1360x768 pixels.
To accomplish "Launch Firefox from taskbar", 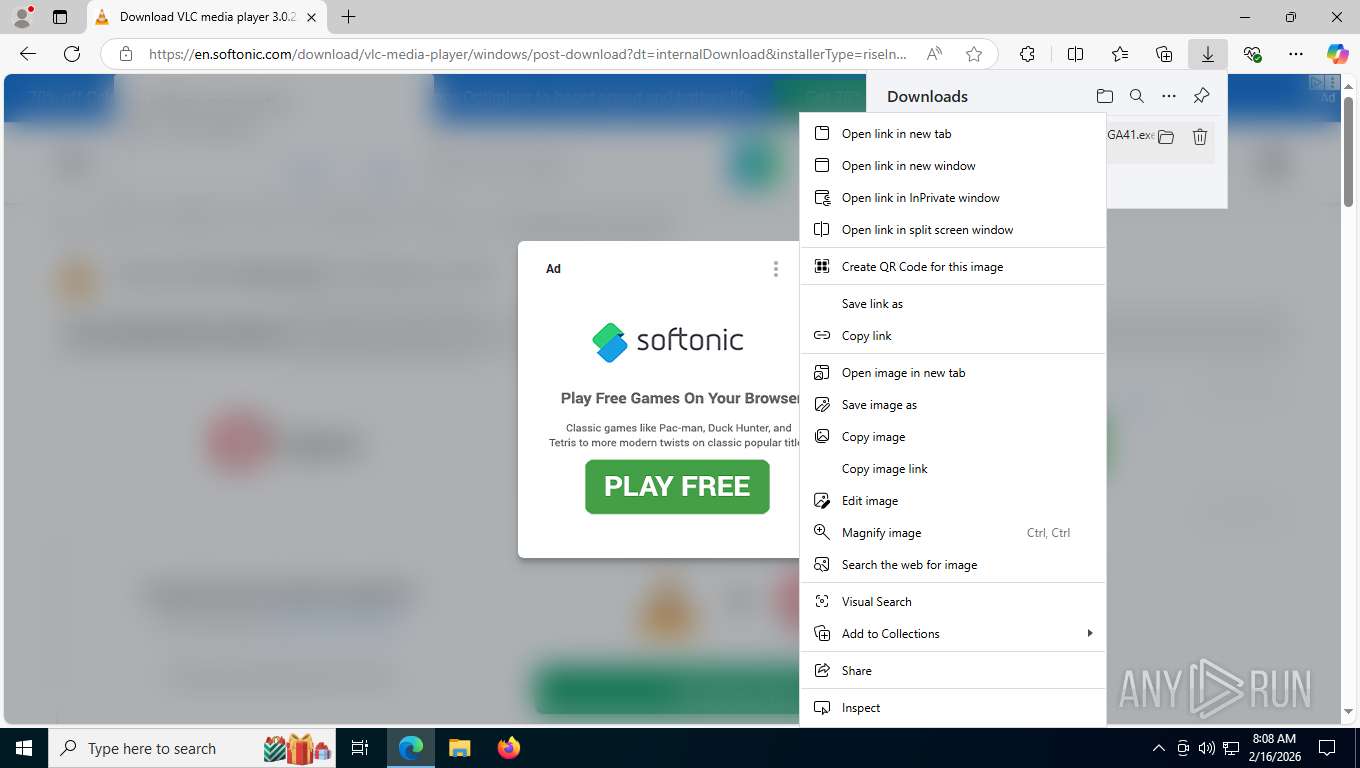I will pyautogui.click(x=508, y=748).
